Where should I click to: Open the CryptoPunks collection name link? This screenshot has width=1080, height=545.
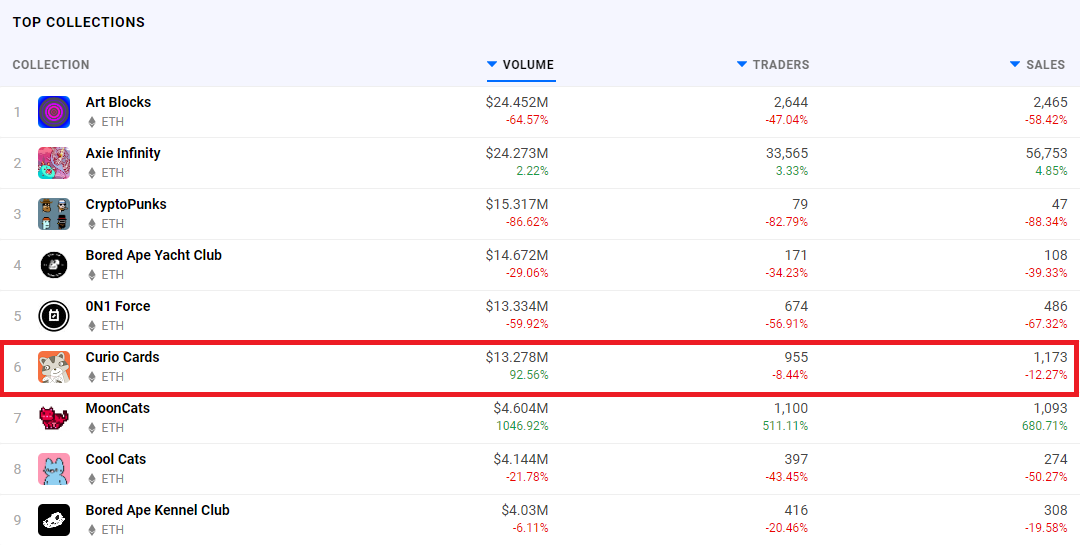pos(126,204)
